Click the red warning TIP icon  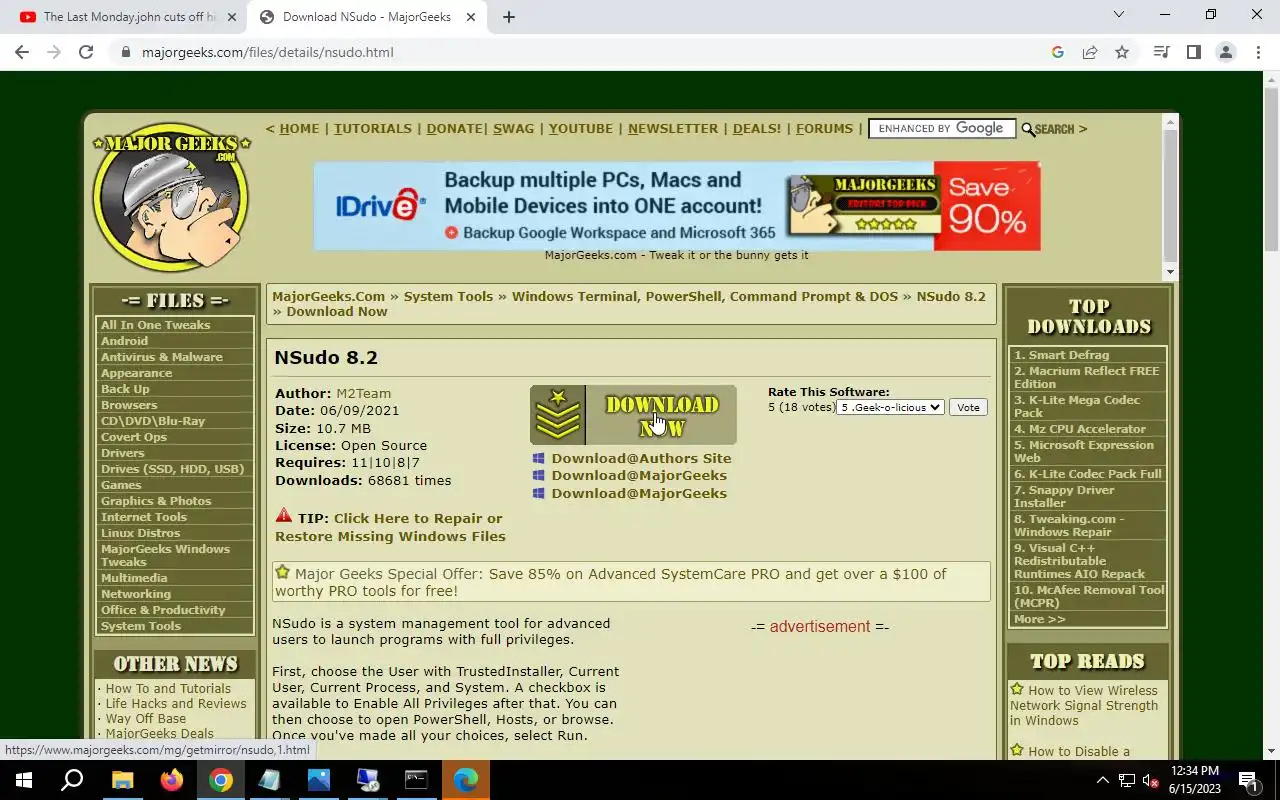284,516
